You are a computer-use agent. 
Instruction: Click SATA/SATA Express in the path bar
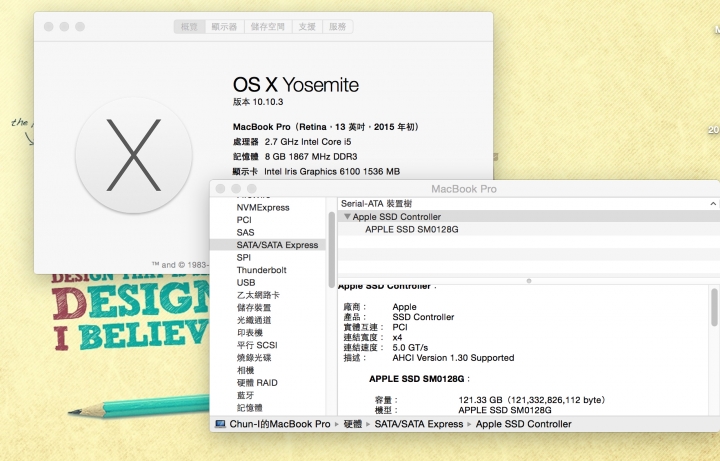419,424
